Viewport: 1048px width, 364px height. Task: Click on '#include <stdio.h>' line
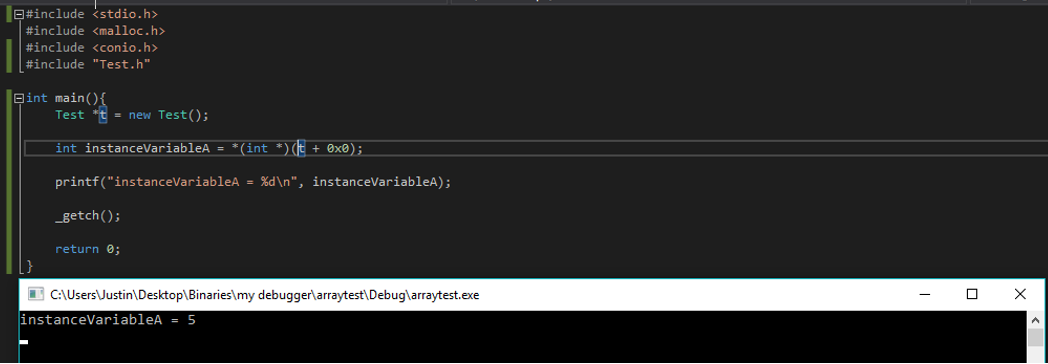[x=92, y=14]
